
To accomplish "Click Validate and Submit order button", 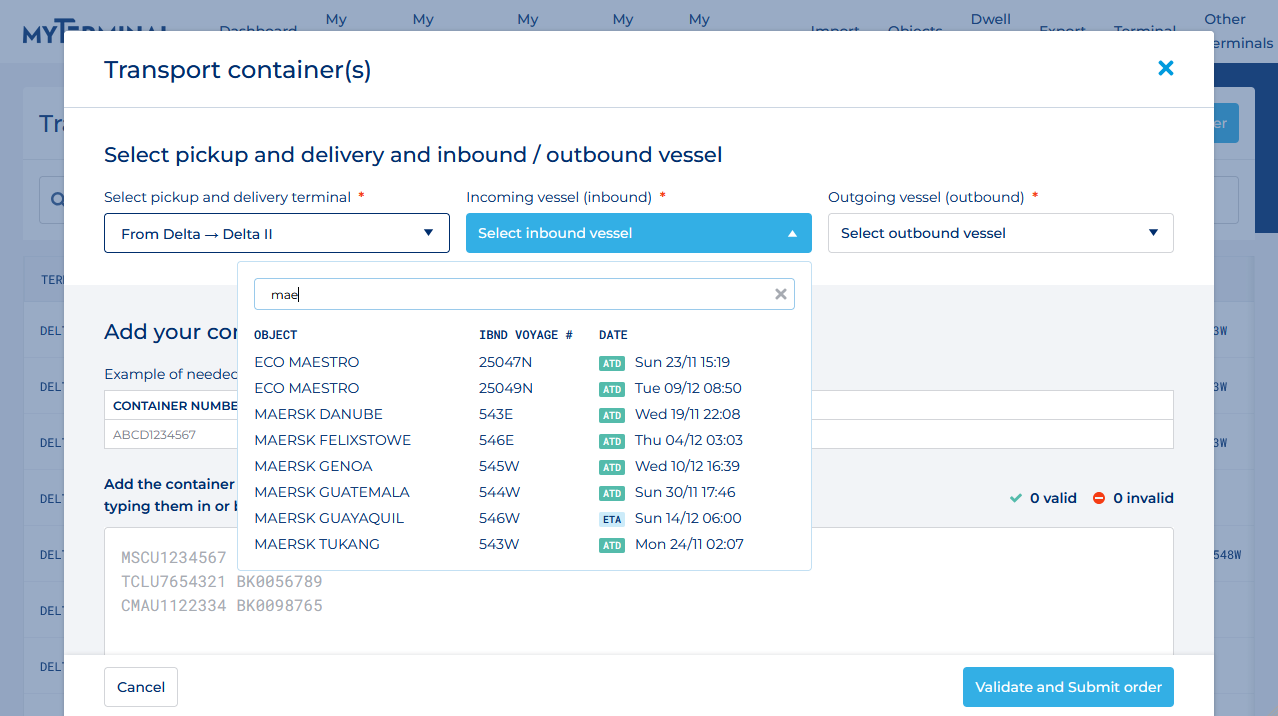I will (1067, 687).
